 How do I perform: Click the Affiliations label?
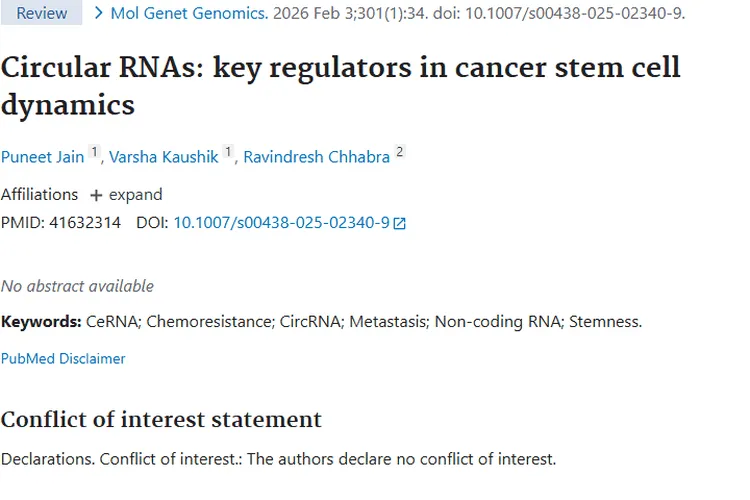[39, 194]
